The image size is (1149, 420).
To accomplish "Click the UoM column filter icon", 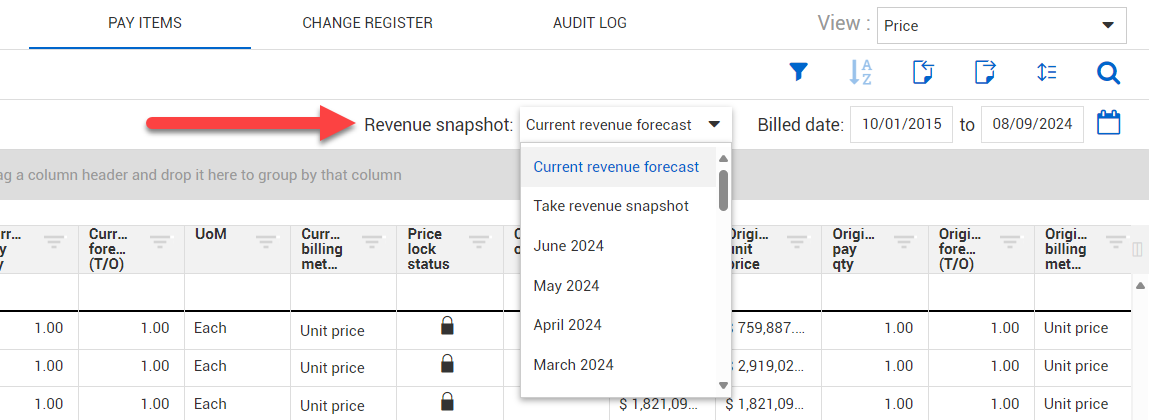I will [265, 241].
